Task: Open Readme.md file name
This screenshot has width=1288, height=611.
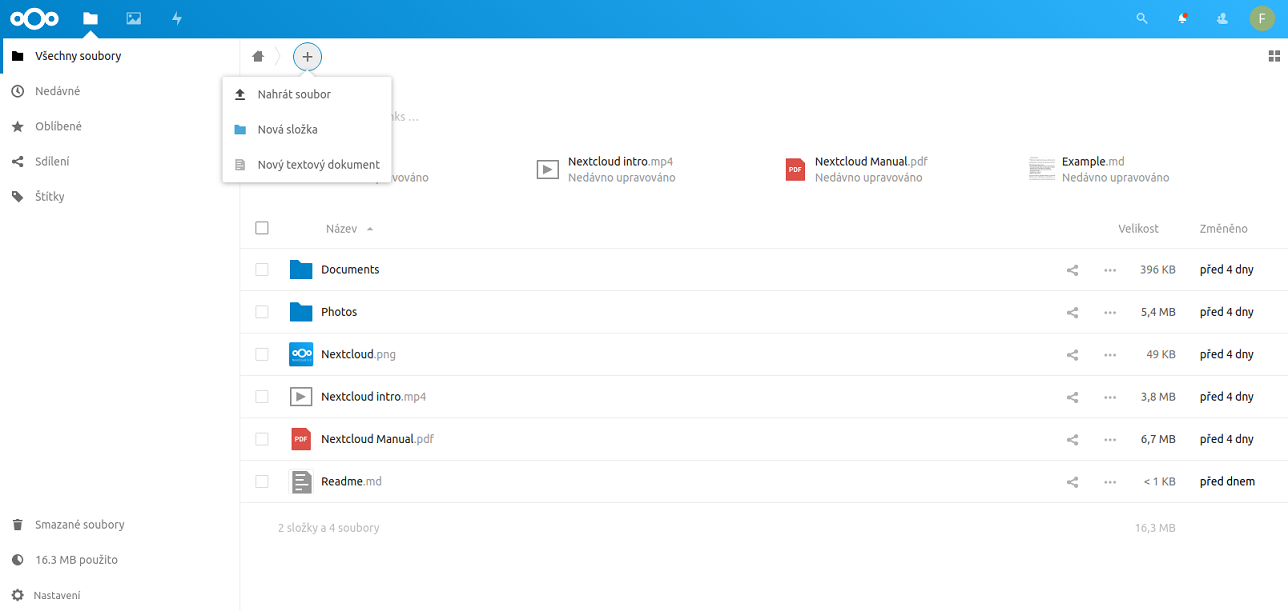Action: click(351, 482)
